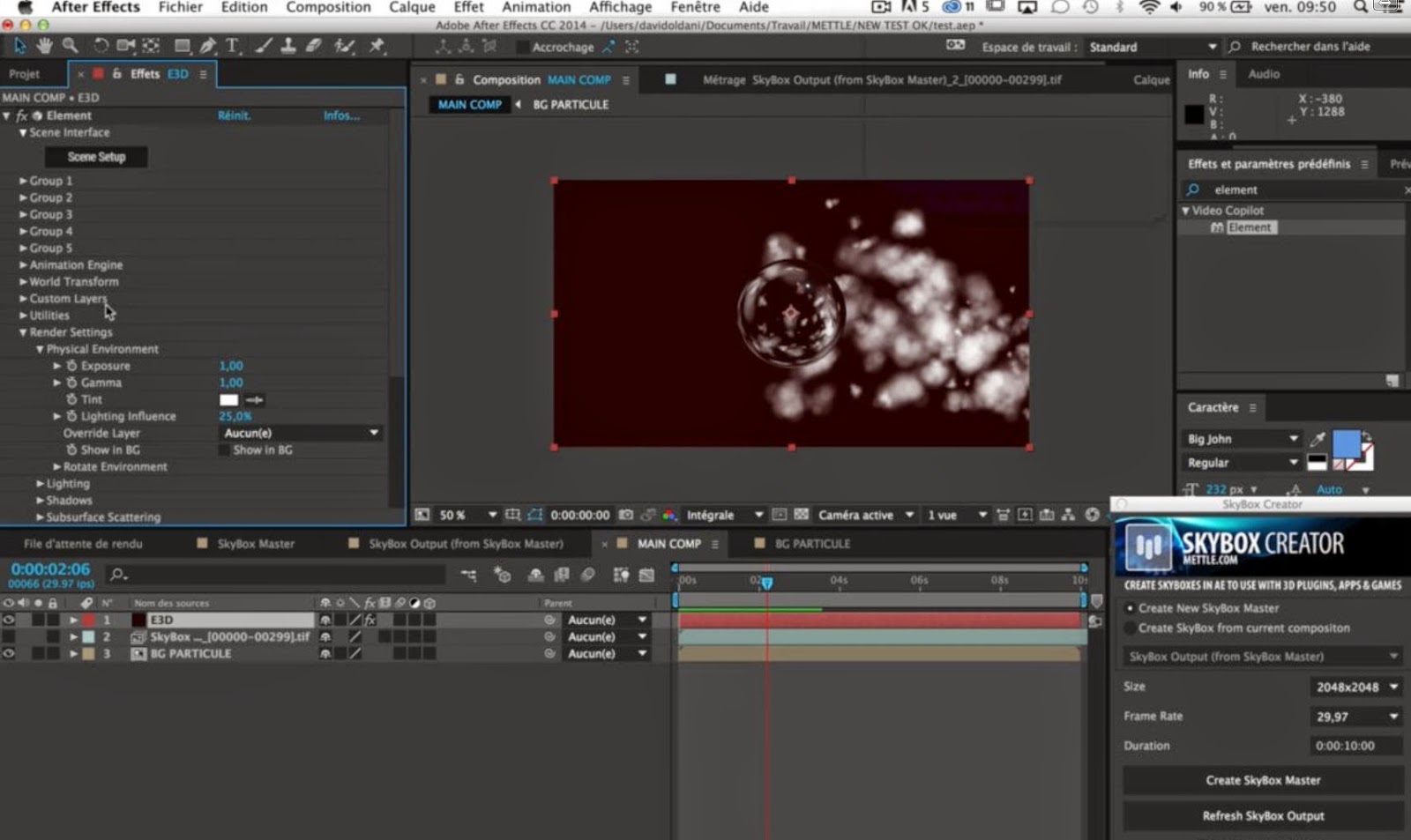1411x840 pixels.
Task: Click the Tint eyedropper icon
Action: [255, 400]
